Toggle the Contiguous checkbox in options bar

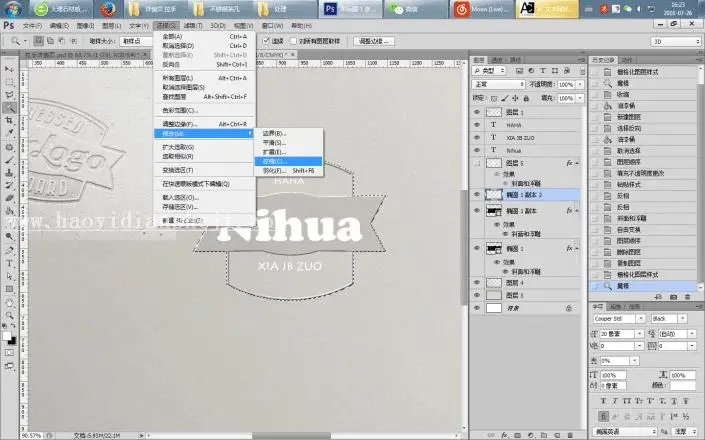pos(266,41)
